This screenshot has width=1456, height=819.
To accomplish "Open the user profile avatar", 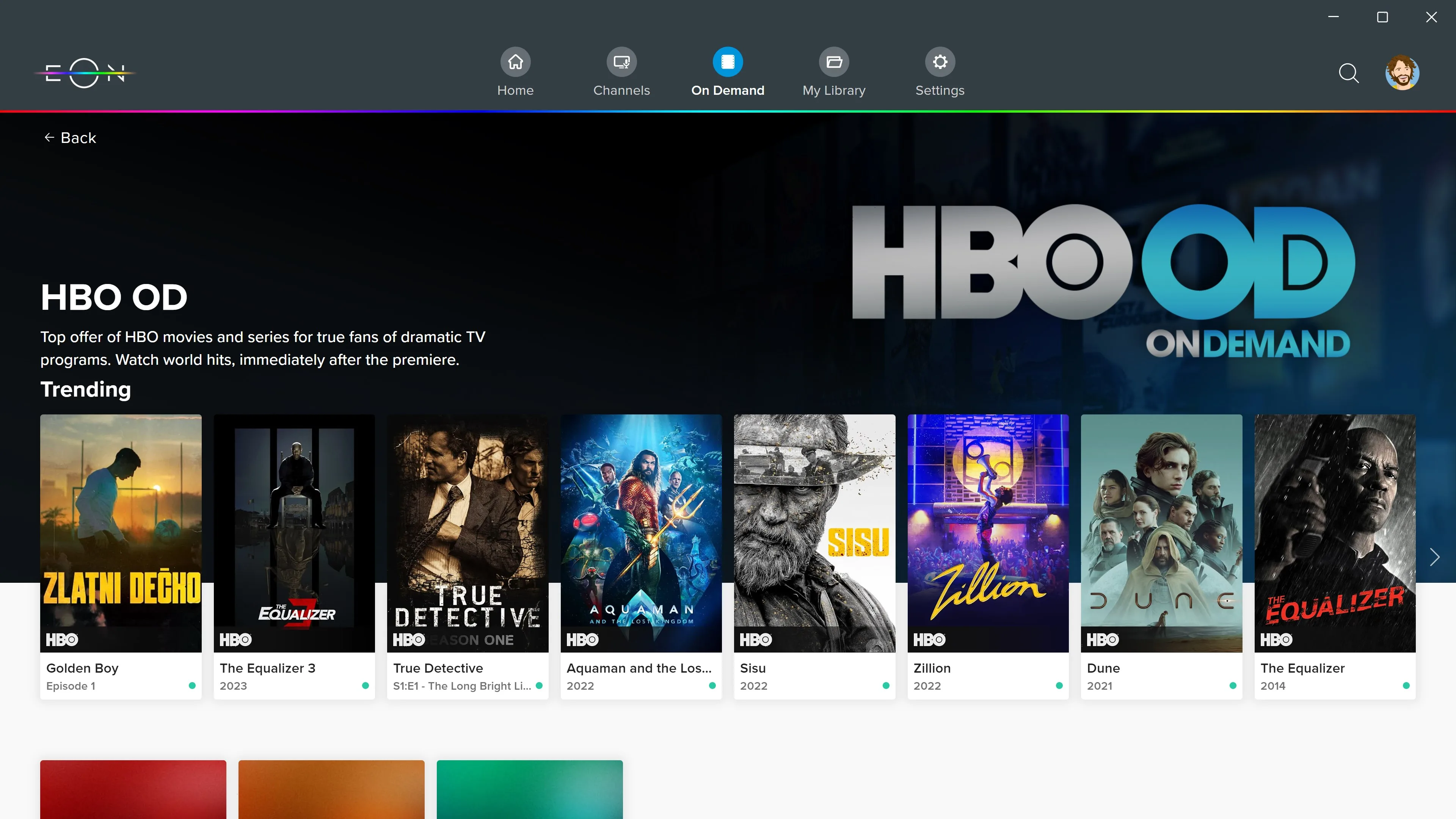I will pos(1402,73).
